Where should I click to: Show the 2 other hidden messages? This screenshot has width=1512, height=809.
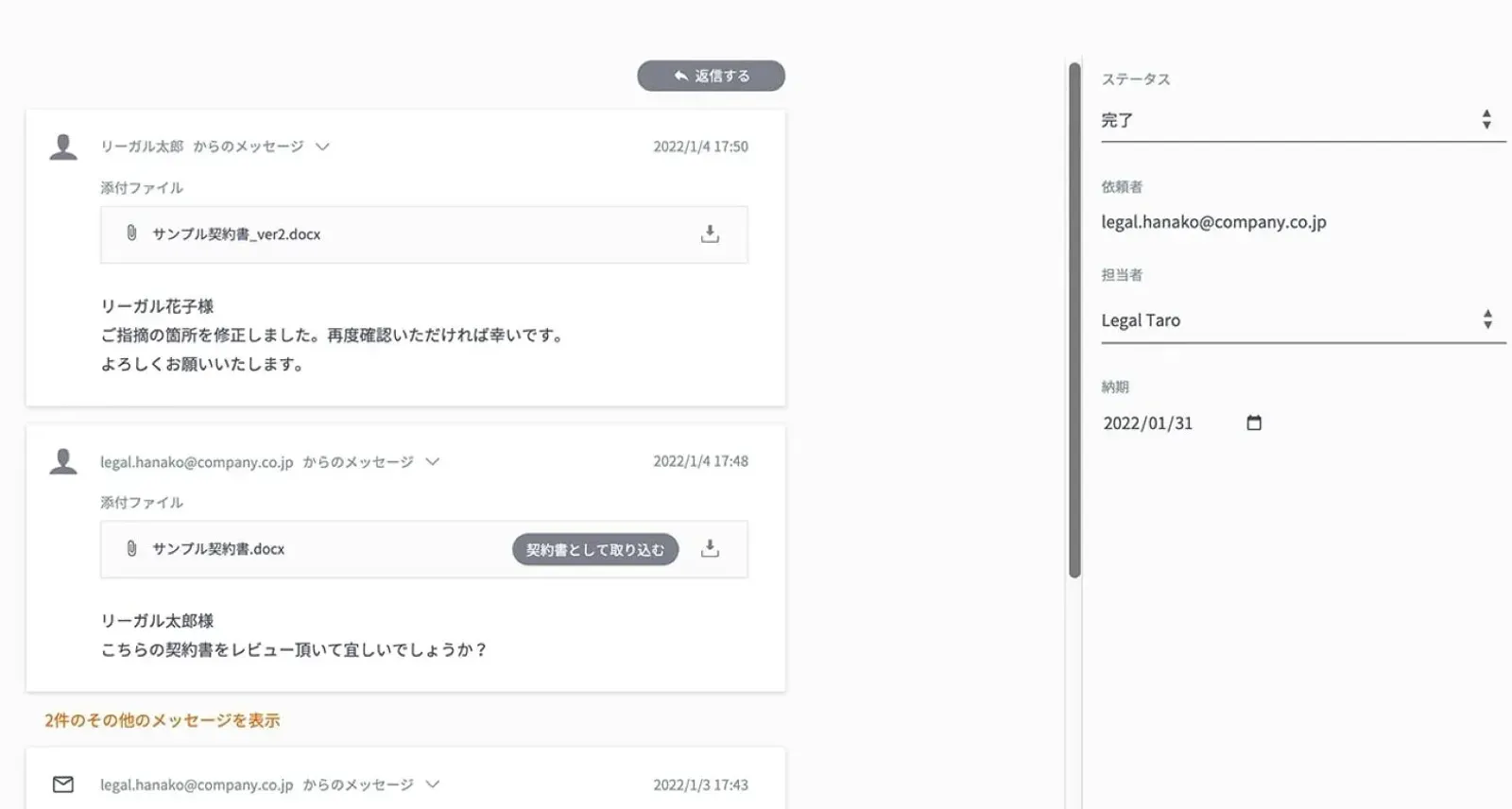point(162,720)
